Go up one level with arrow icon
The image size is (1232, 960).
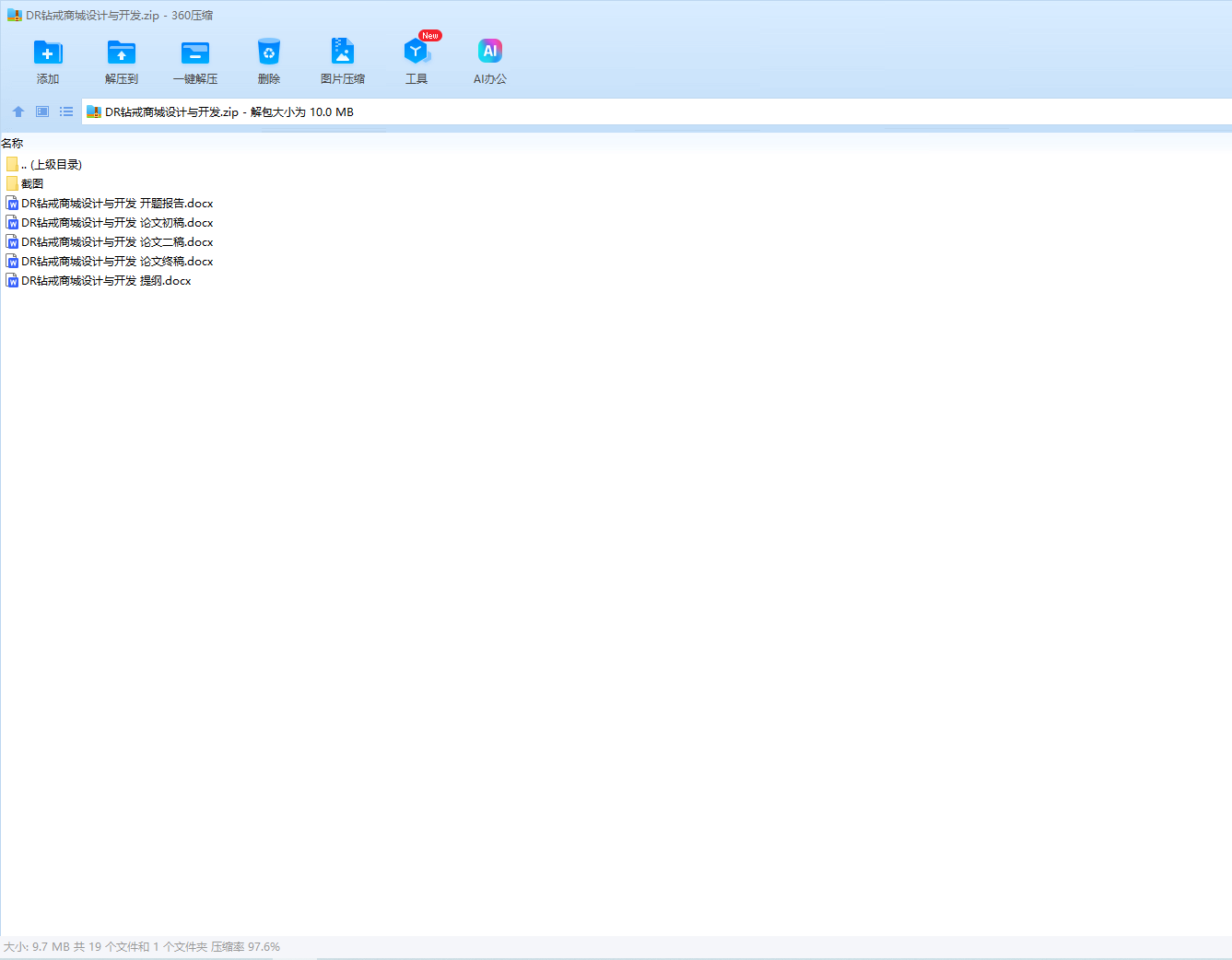[18, 111]
